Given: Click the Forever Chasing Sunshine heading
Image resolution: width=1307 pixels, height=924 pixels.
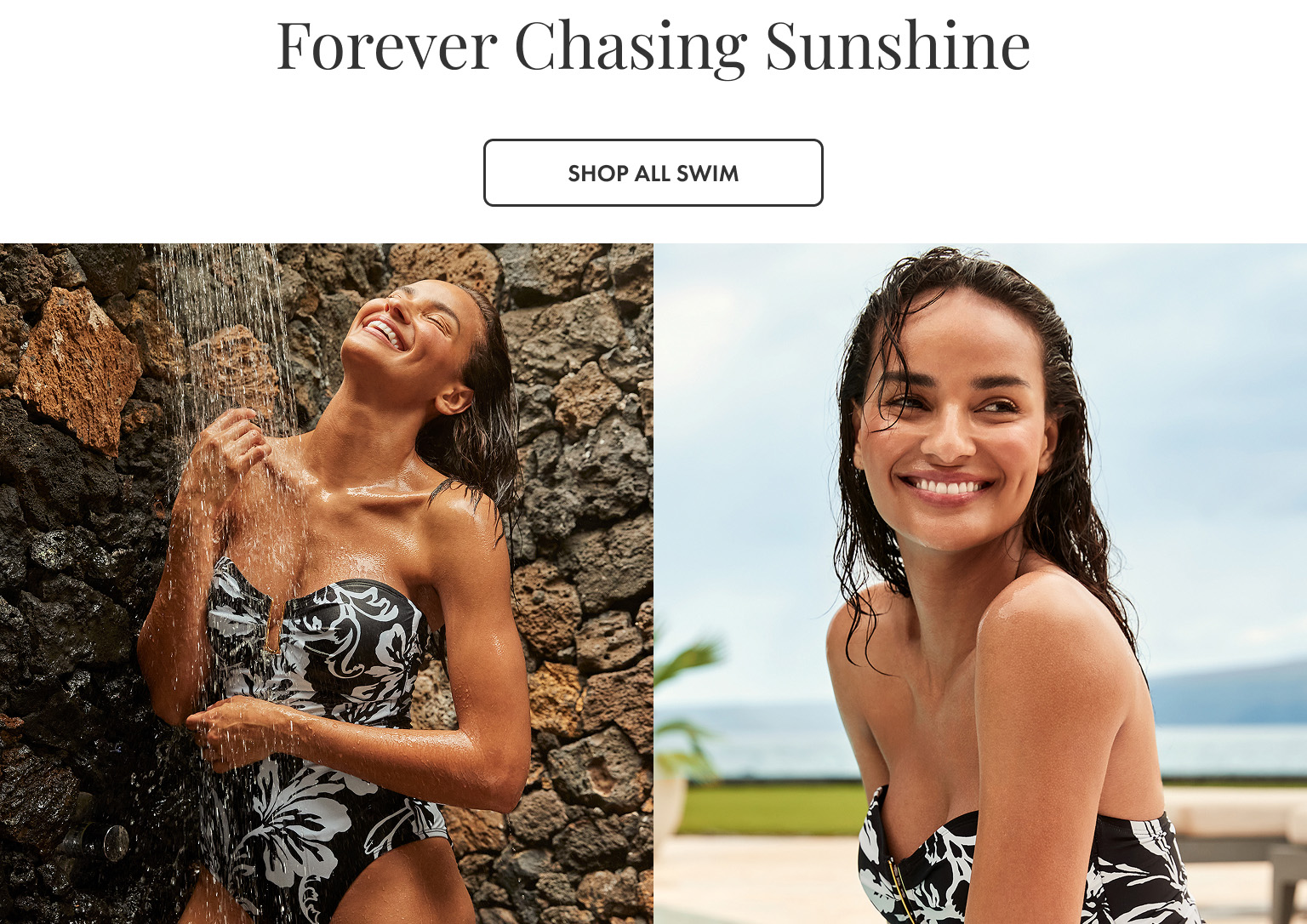Looking at the screenshot, I should [x=653, y=46].
